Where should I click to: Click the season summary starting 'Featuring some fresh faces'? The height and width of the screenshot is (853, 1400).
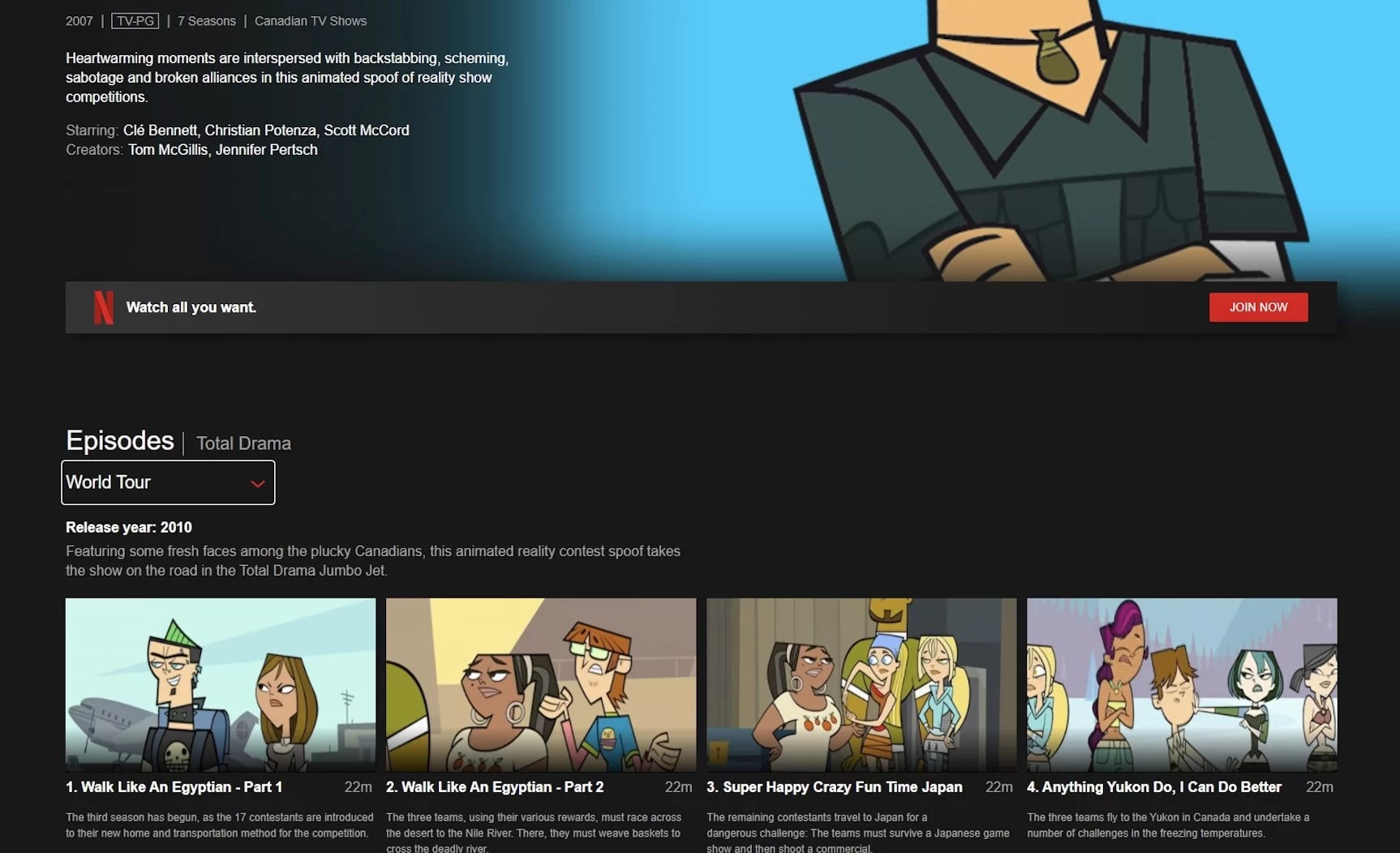[x=373, y=561]
